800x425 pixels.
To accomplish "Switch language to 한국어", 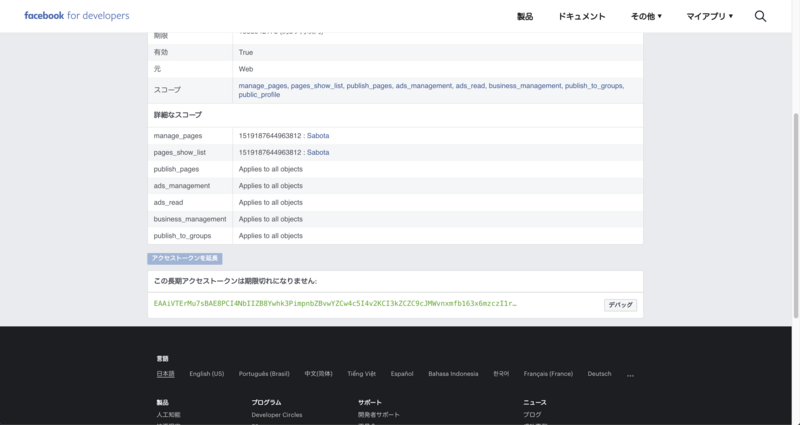I will pyautogui.click(x=501, y=374).
